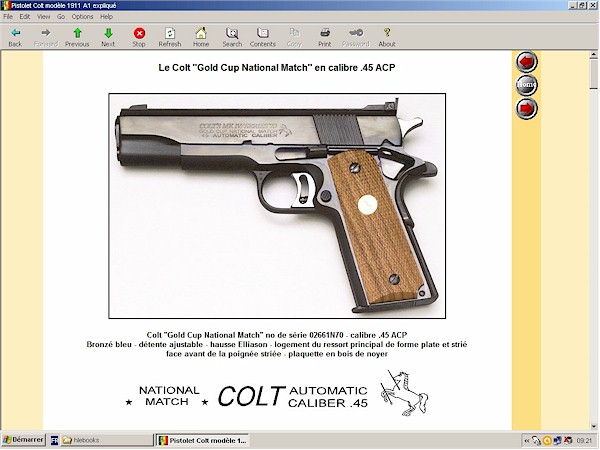Click the vertical scrollbar up arrow
Image resolution: width=600 pixels, height=450 pixels.
coord(593,55)
